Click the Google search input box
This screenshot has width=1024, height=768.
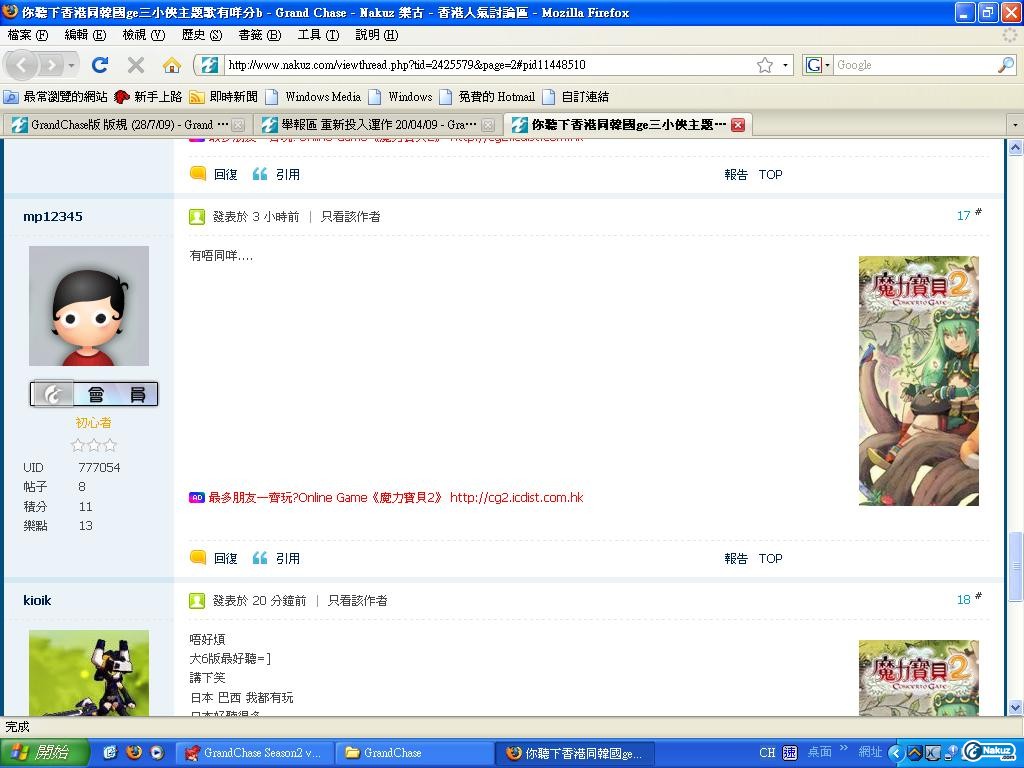916,65
